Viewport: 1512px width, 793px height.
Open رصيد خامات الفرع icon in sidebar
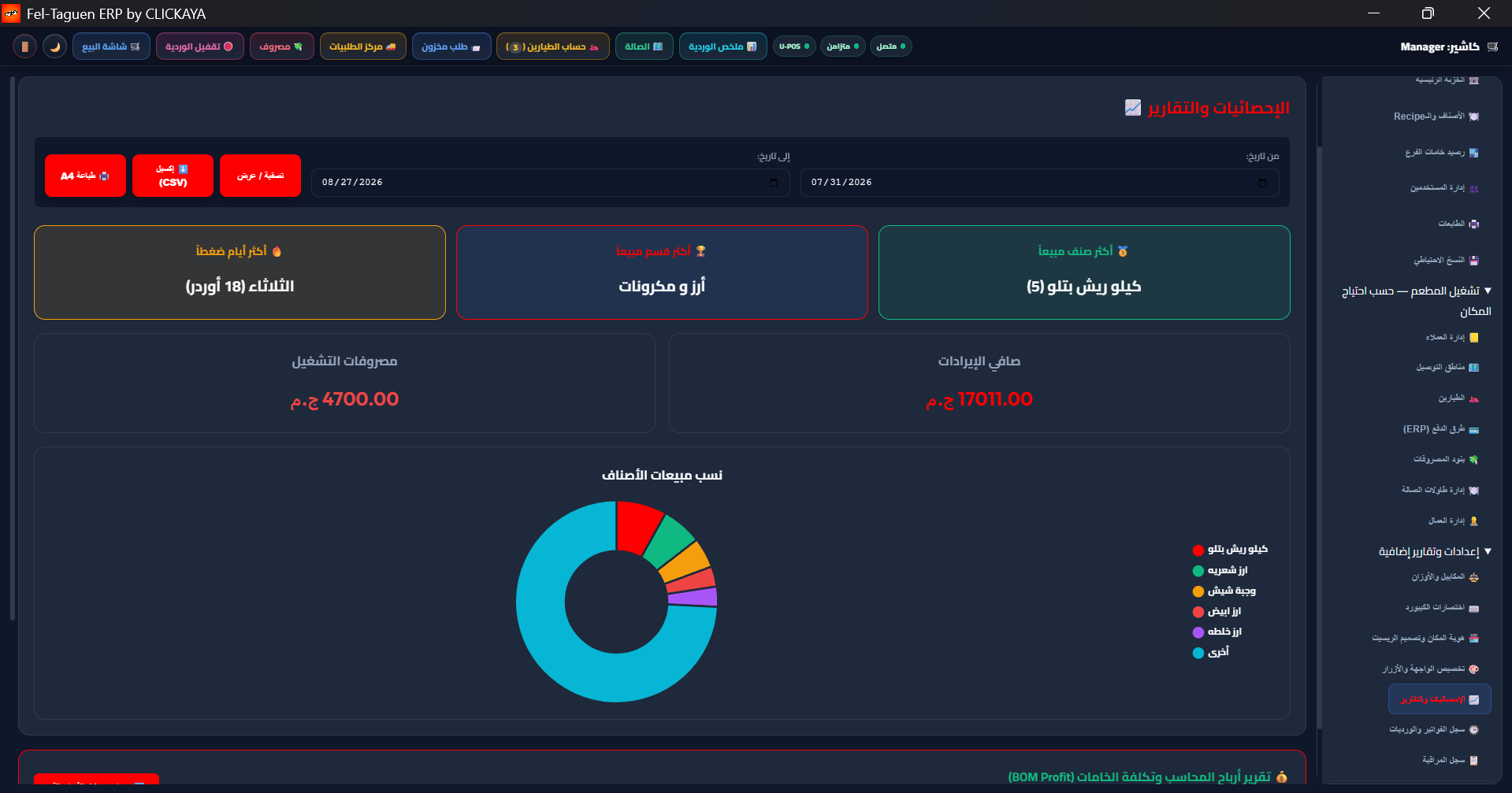1474,153
